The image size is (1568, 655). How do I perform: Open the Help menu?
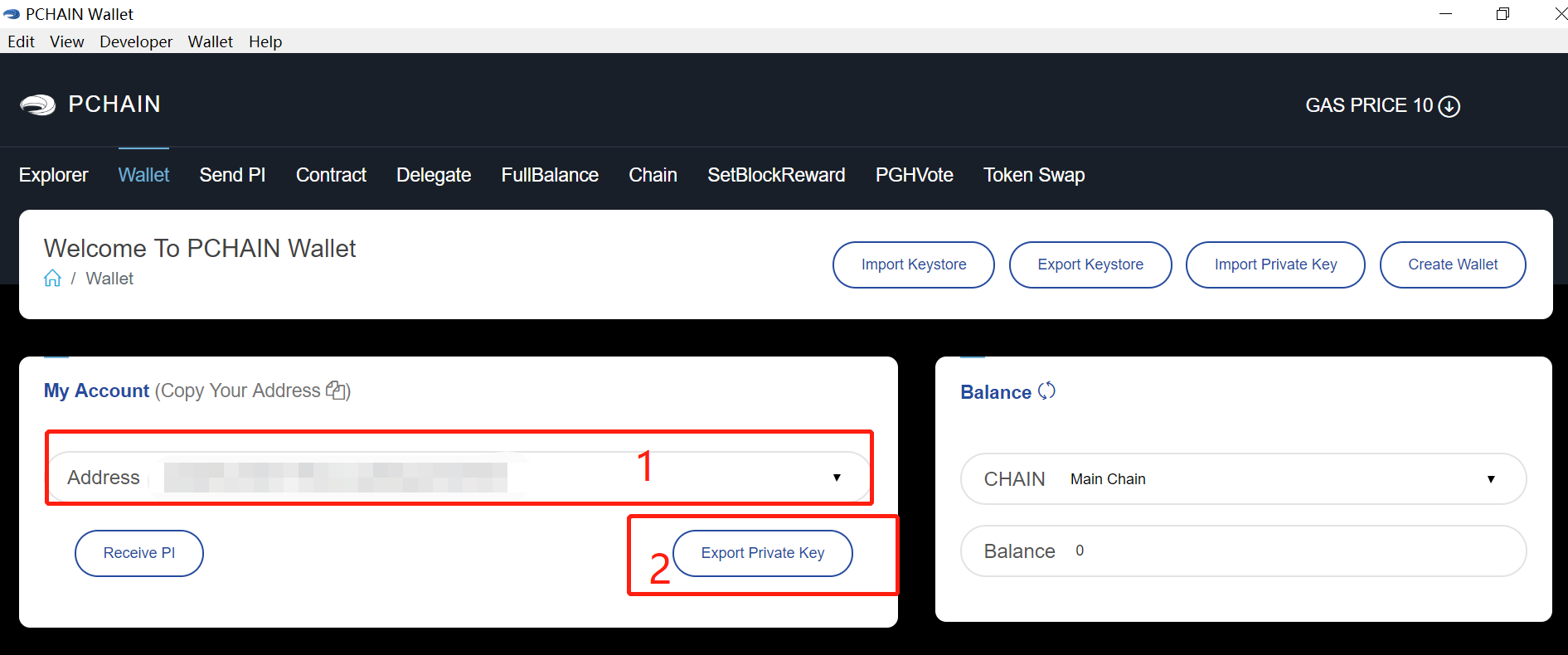[x=265, y=41]
